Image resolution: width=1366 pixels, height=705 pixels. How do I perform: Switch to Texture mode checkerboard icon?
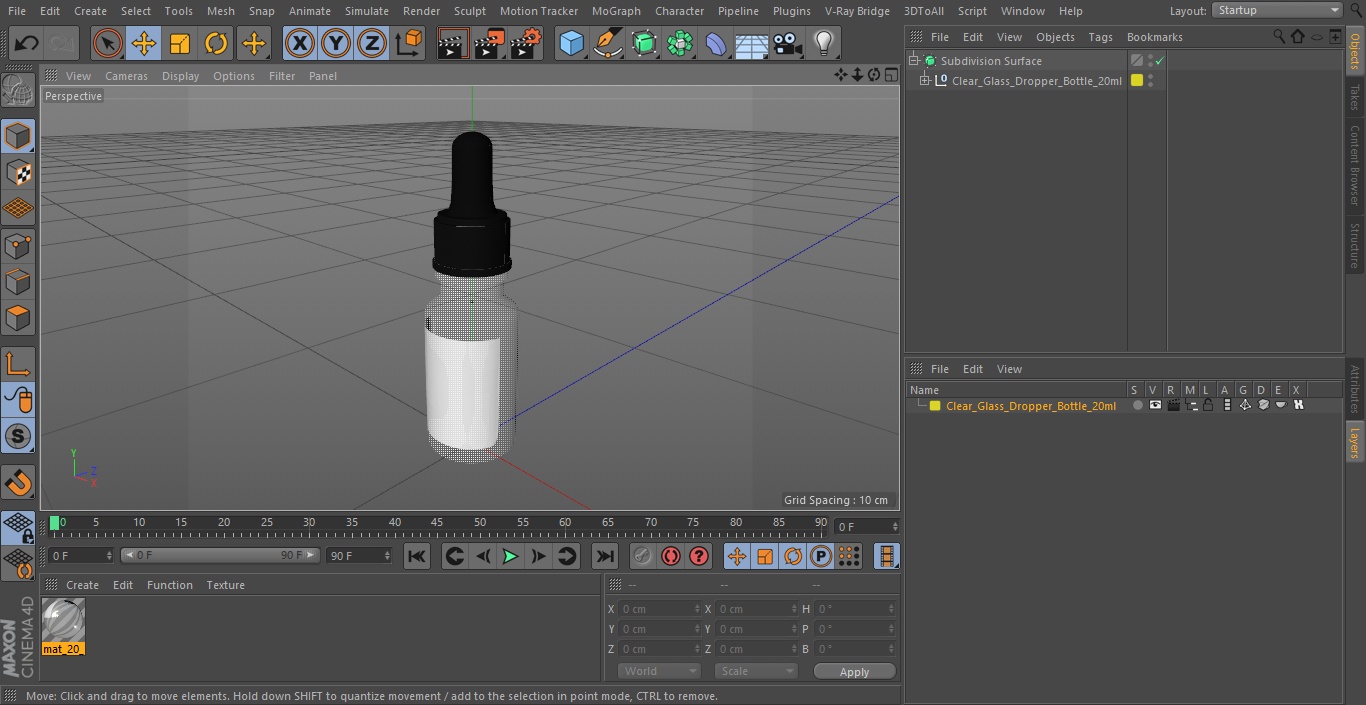[x=18, y=172]
